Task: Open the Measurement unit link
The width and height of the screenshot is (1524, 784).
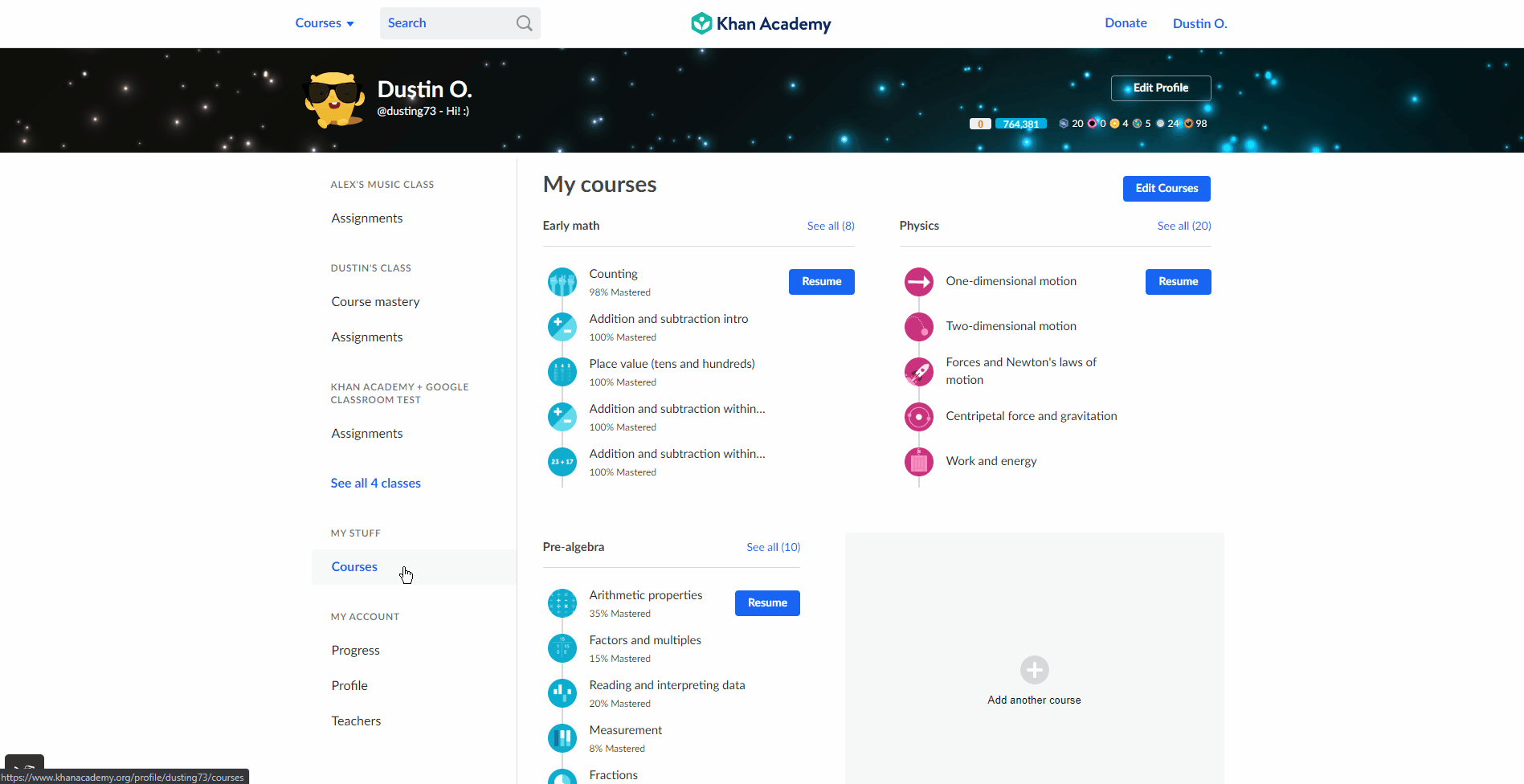Action: (626, 730)
